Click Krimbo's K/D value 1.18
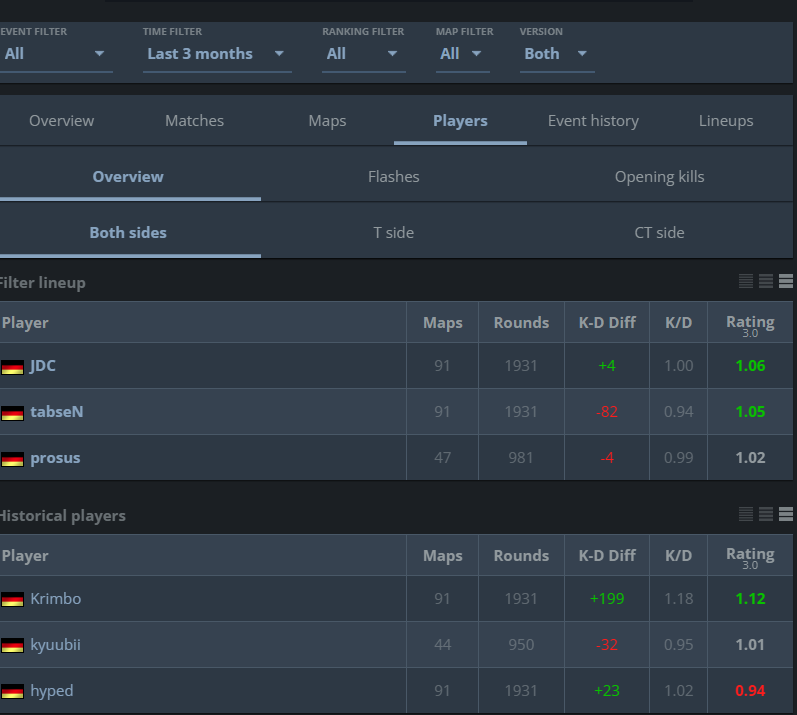The height and width of the screenshot is (715, 797). pyautogui.click(x=679, y=599)
